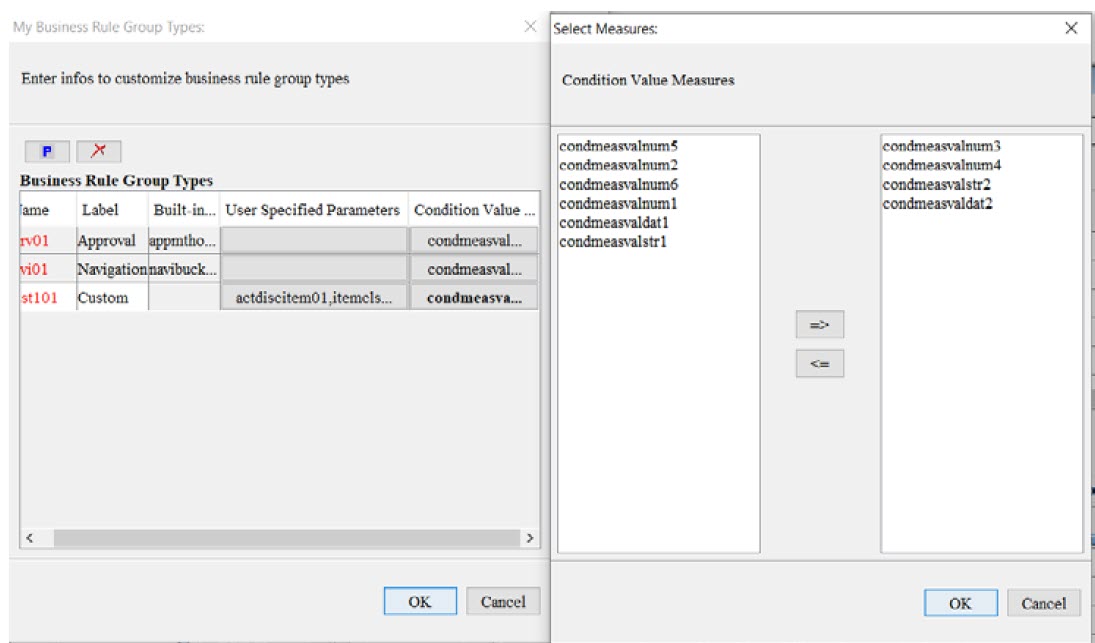1095x643 pixels.
Task: Click the horizontal scrollbar under the table
Action: [x=286, y=538]
